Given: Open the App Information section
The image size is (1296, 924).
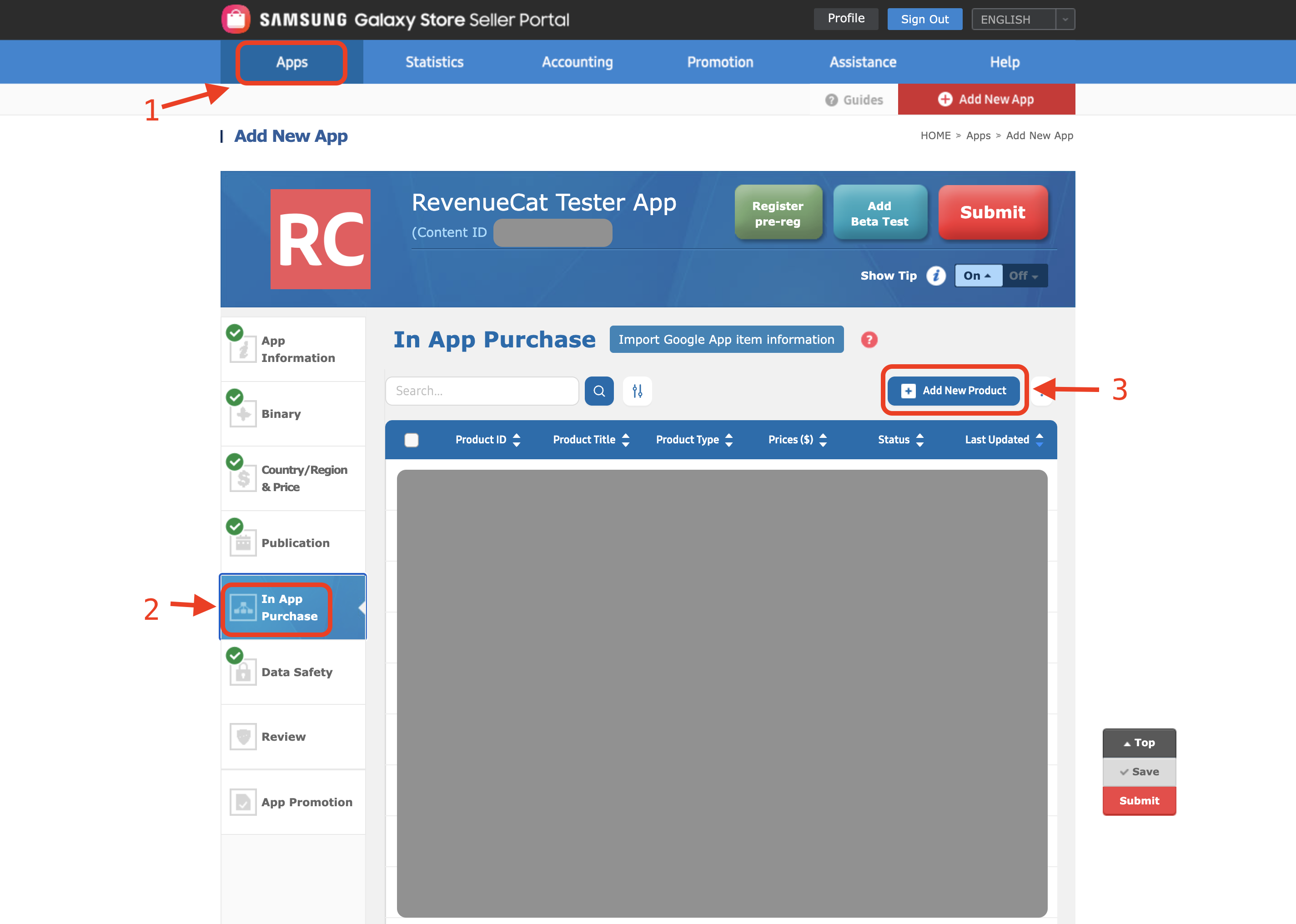Looking at the screenshot, I should click(294, 349).
